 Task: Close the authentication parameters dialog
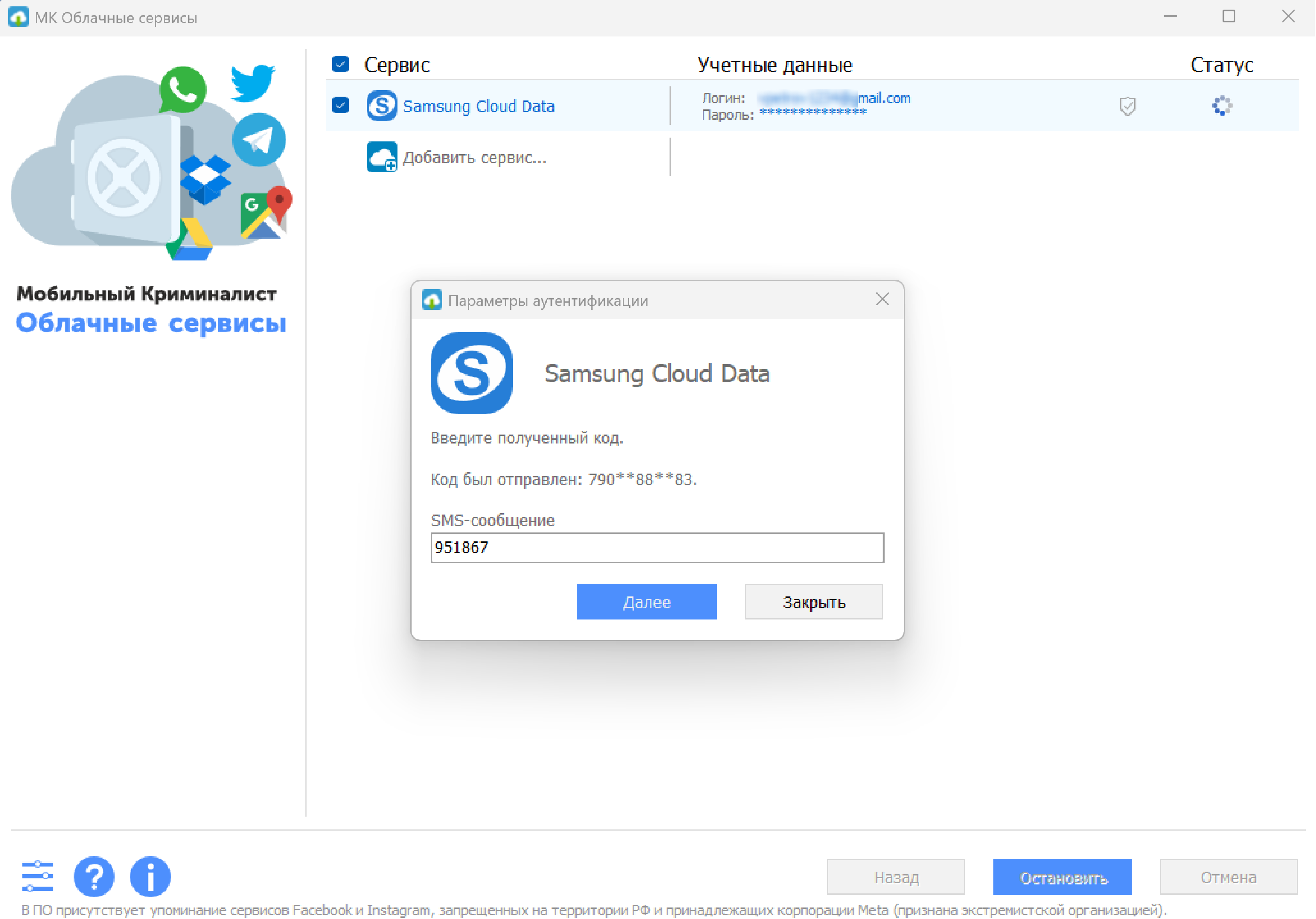coord(883,299)
